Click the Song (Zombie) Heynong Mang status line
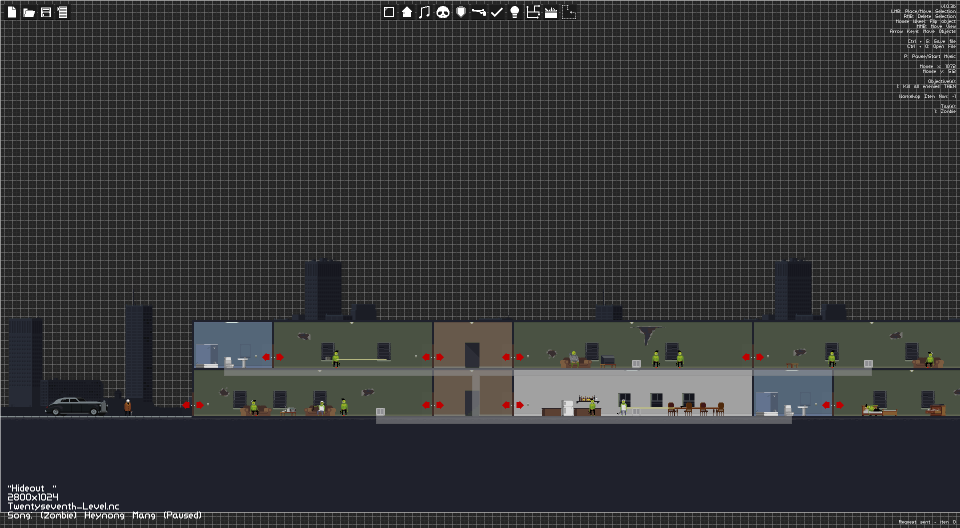Viewport: 960px width, 528px height. [x=105, y=515]
